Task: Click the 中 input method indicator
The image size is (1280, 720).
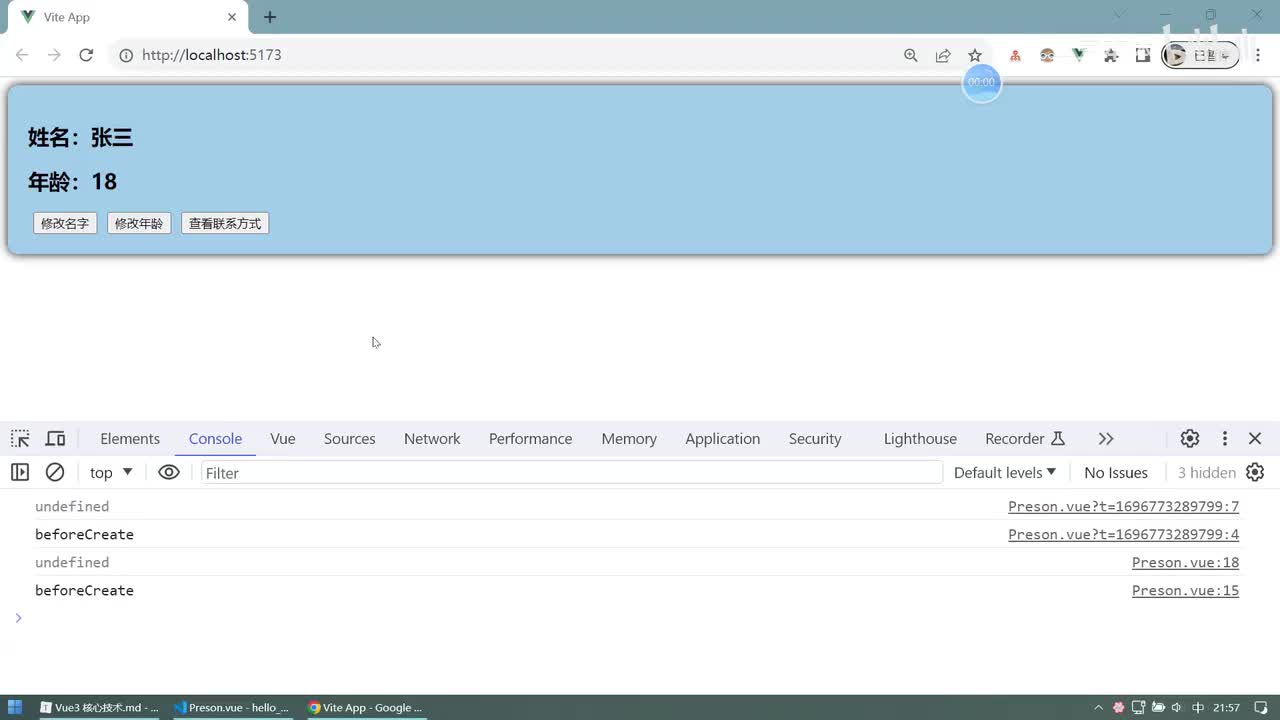Action: tap(1197, 707)
